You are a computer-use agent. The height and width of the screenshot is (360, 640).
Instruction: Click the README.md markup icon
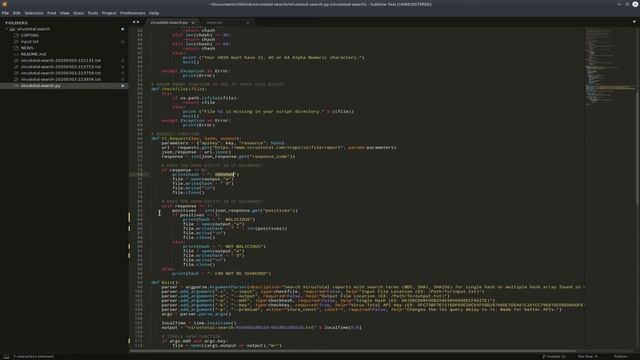point(16,54)
